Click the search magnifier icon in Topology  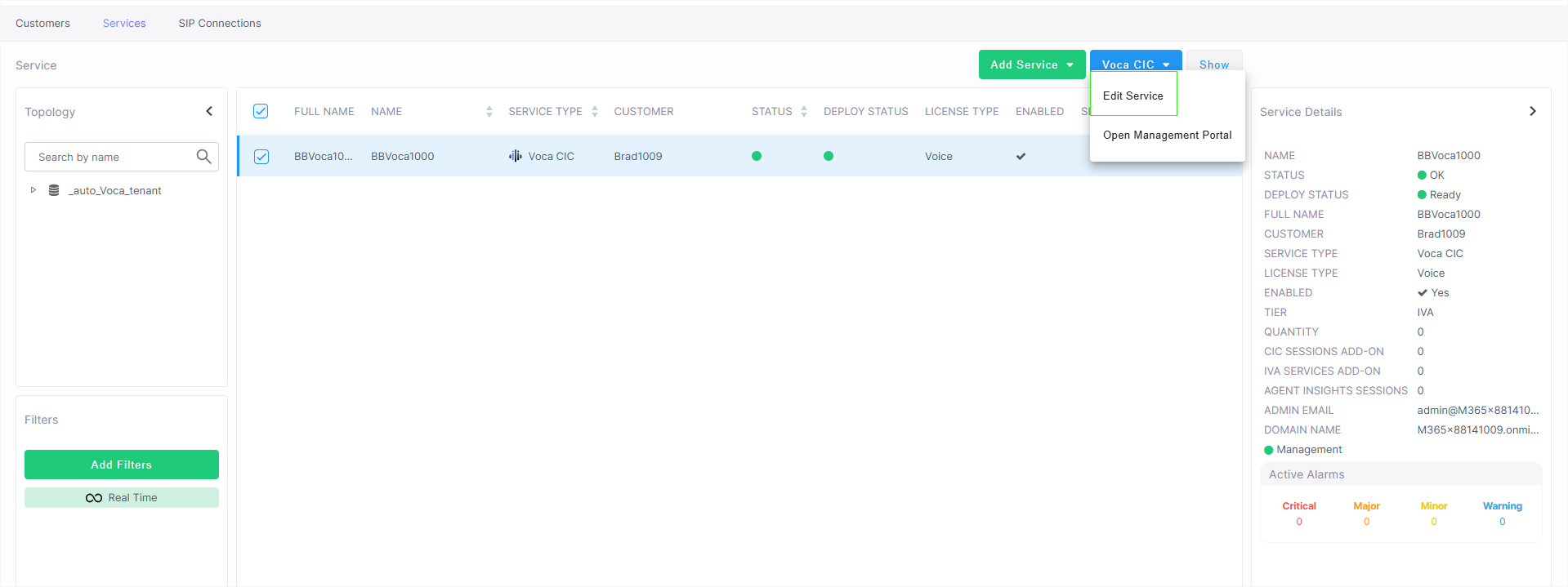[x=203, y=157]
